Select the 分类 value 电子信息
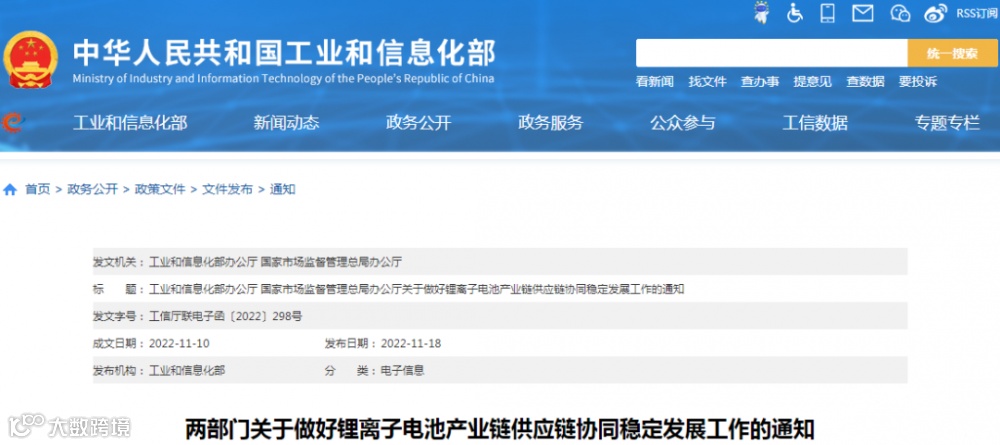The height and width of the screenshot is (445, 1000). [402, 370]
